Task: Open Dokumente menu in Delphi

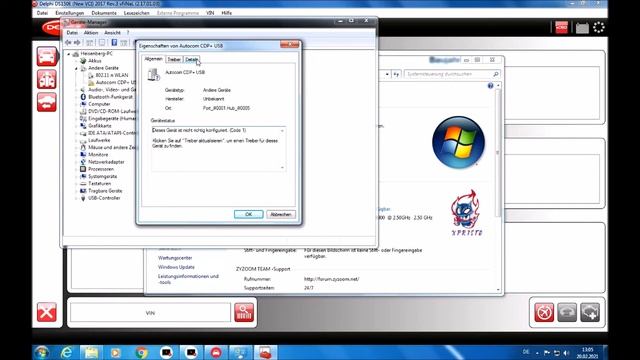Action: 104,13
